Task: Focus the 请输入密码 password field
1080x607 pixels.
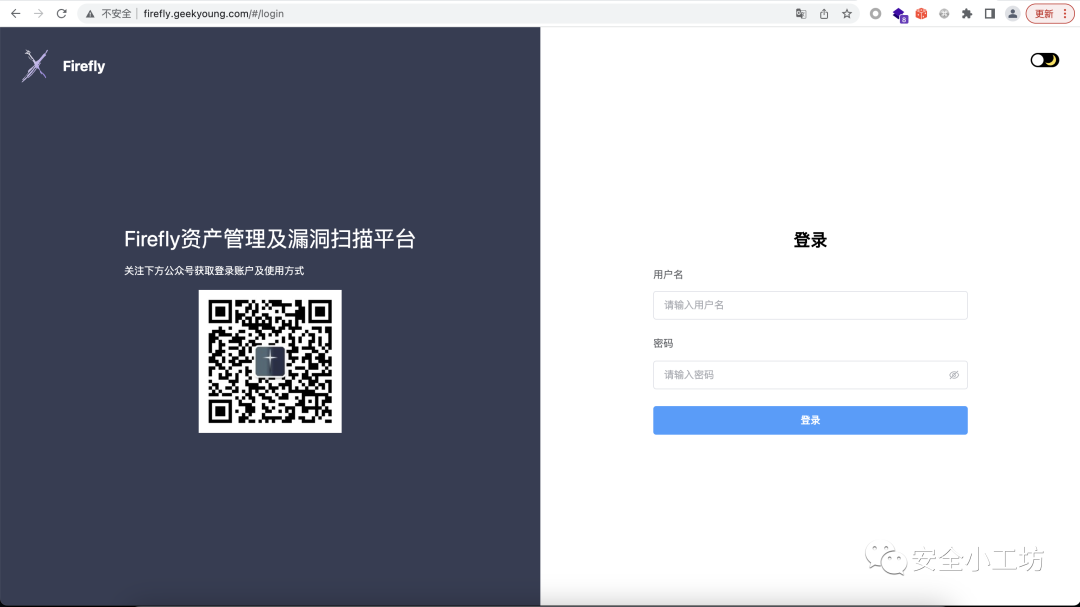Action: [x=810, y=375]
